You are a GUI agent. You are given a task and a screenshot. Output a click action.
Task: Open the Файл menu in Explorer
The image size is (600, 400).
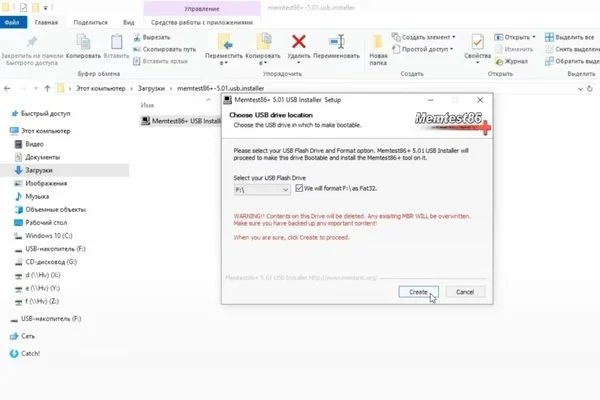pyautogui.click(x=12, y=23)
